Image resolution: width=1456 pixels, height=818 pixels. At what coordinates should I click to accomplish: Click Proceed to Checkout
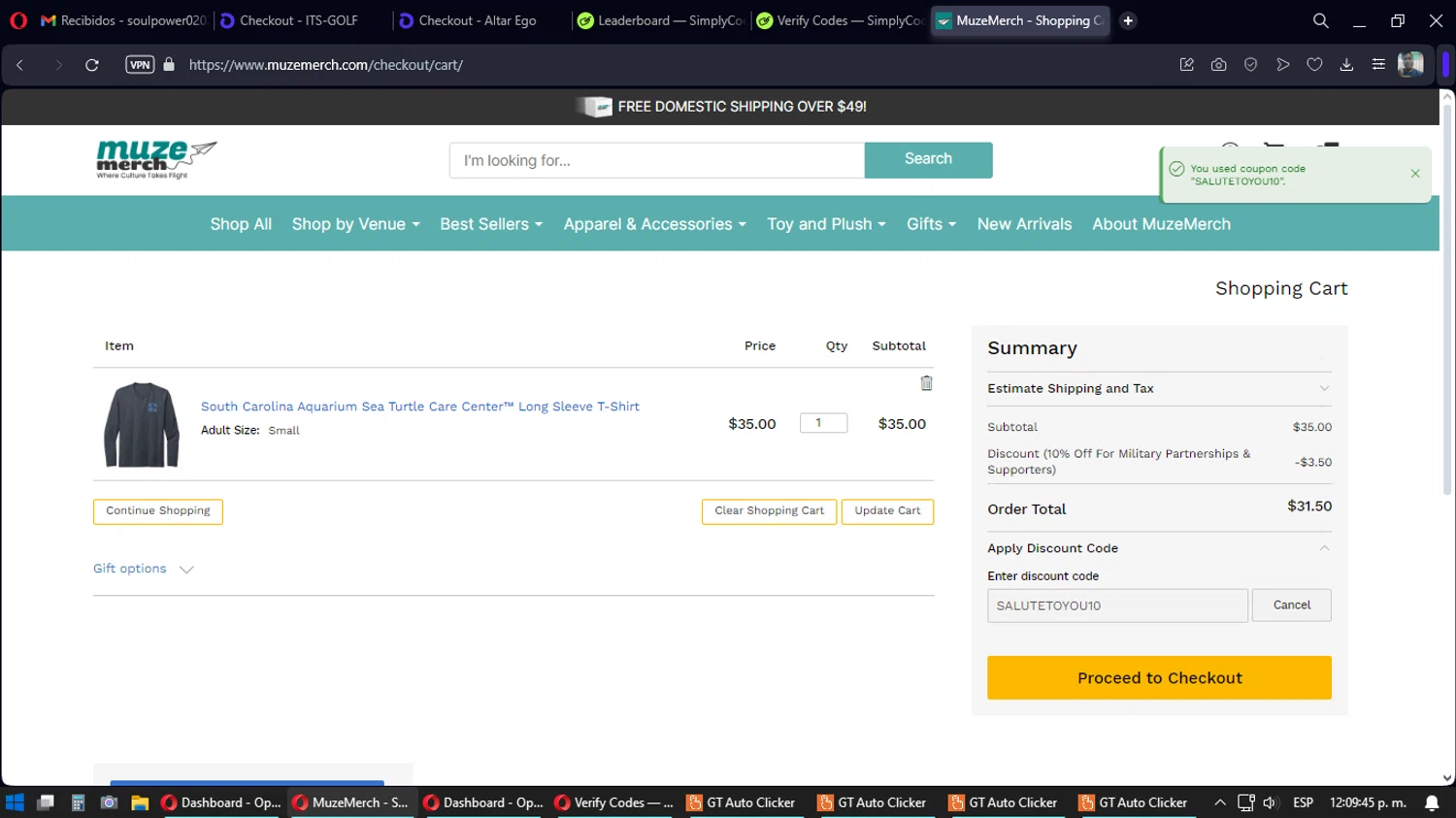pyautogui.click(x=1159, y=677)
